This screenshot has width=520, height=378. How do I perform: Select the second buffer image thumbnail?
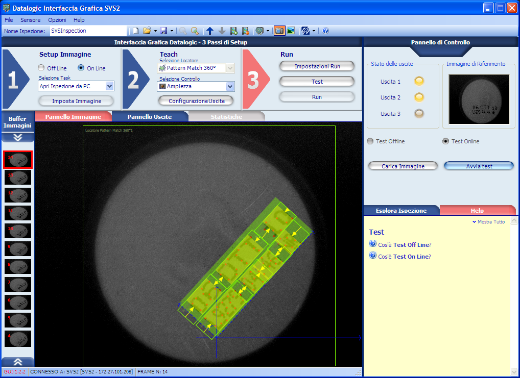click(x=18, y=177)
